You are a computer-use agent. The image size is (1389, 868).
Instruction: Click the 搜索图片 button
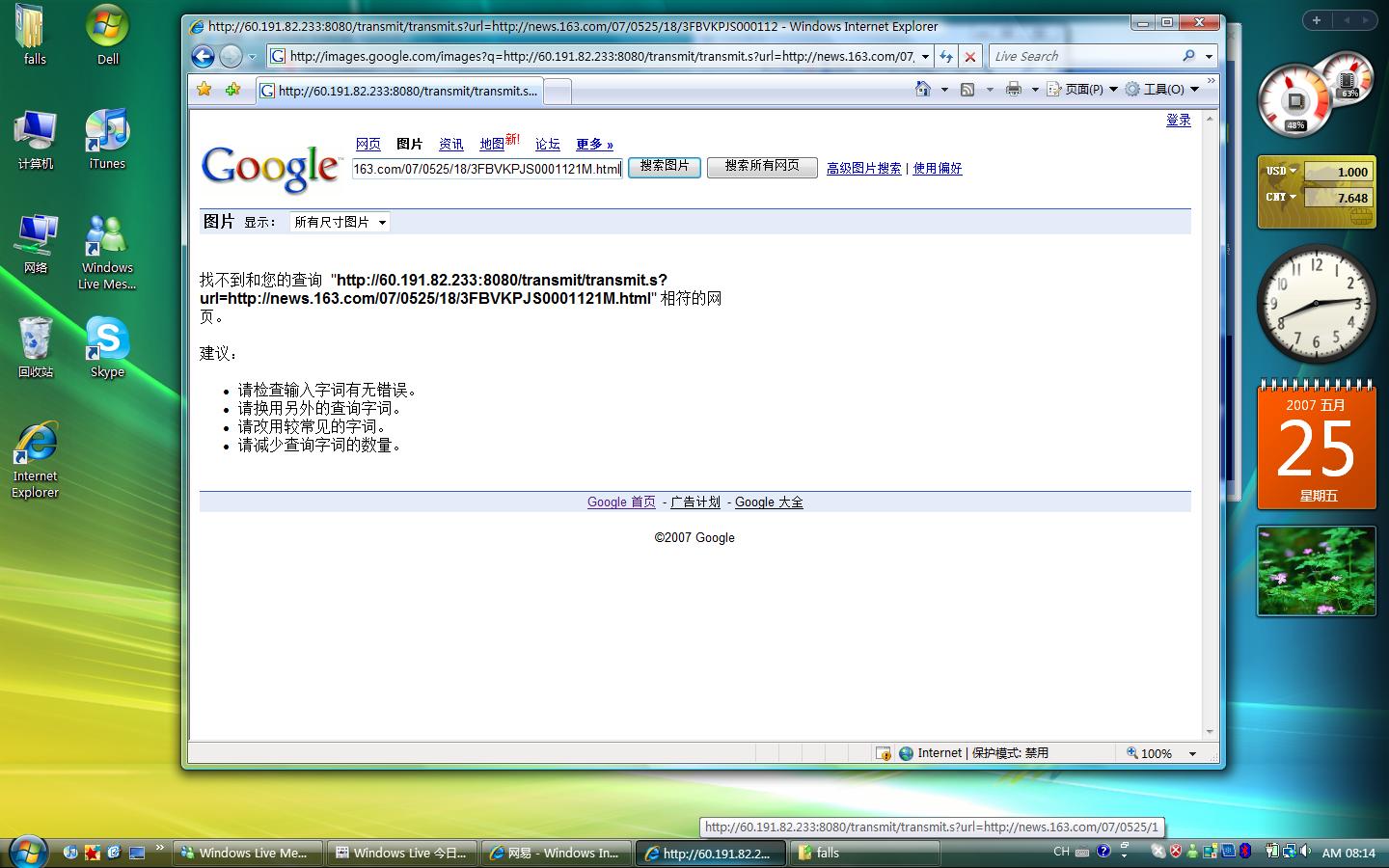pos(665,167)
